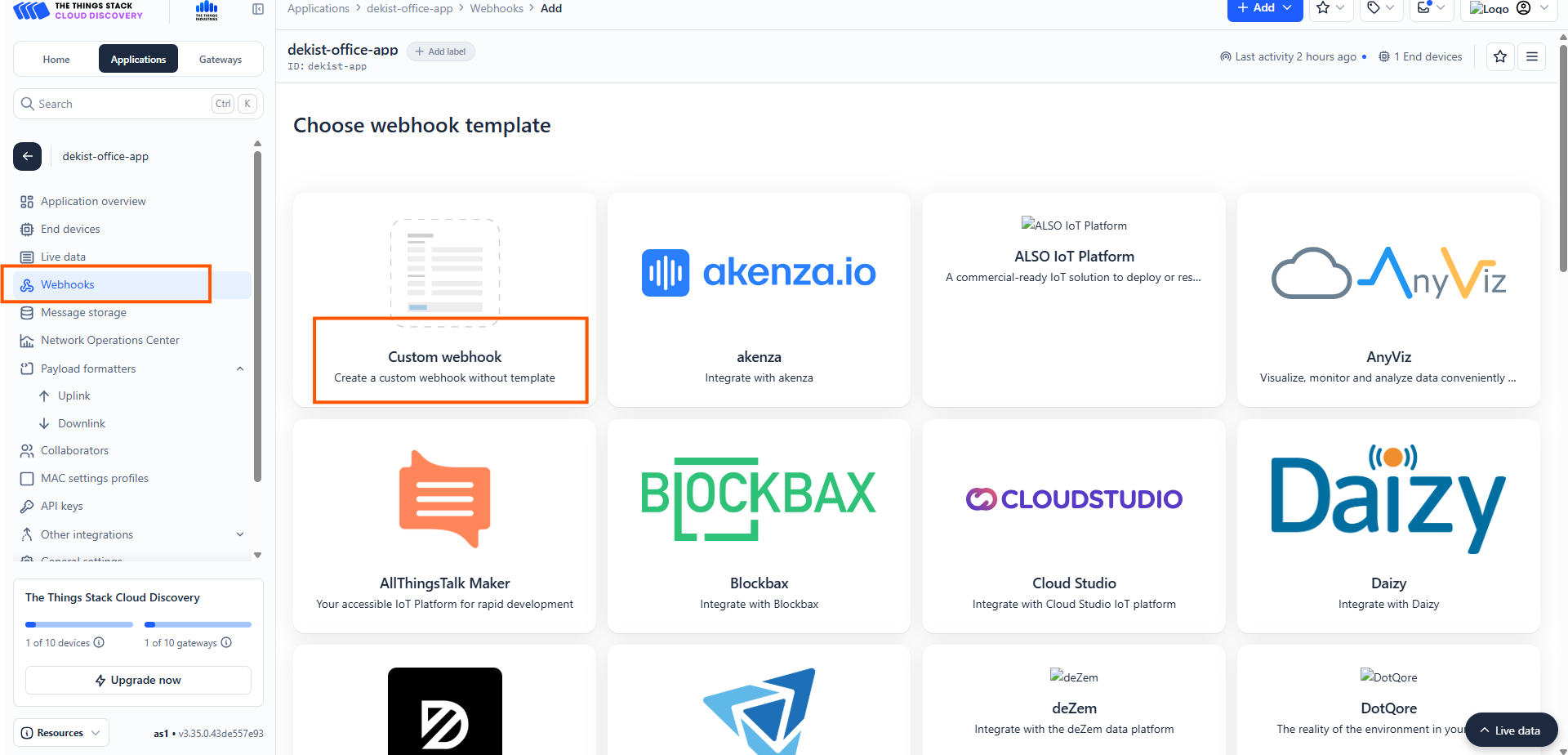The width and height of the screenshot is (1568, 755).
Task: Click The Things Stack logo
Action: point(78,10)
